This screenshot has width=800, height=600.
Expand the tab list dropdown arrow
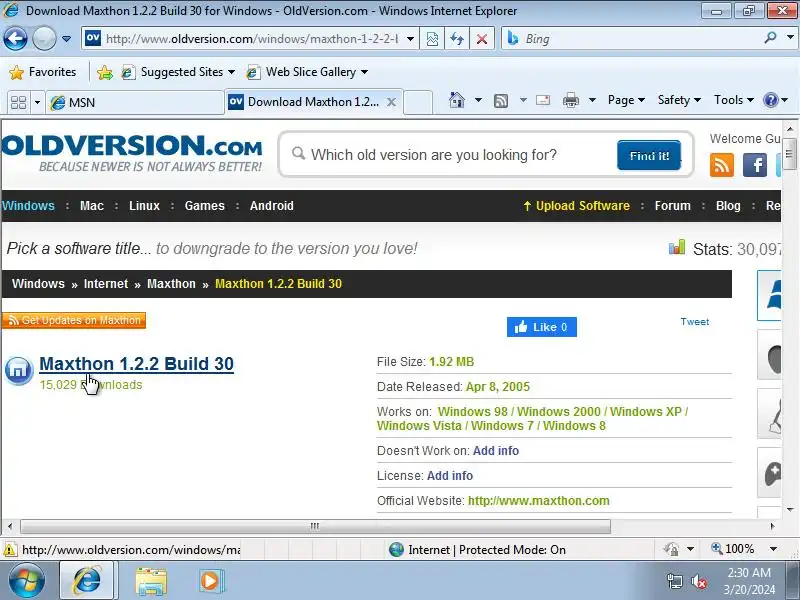(37, 102)
